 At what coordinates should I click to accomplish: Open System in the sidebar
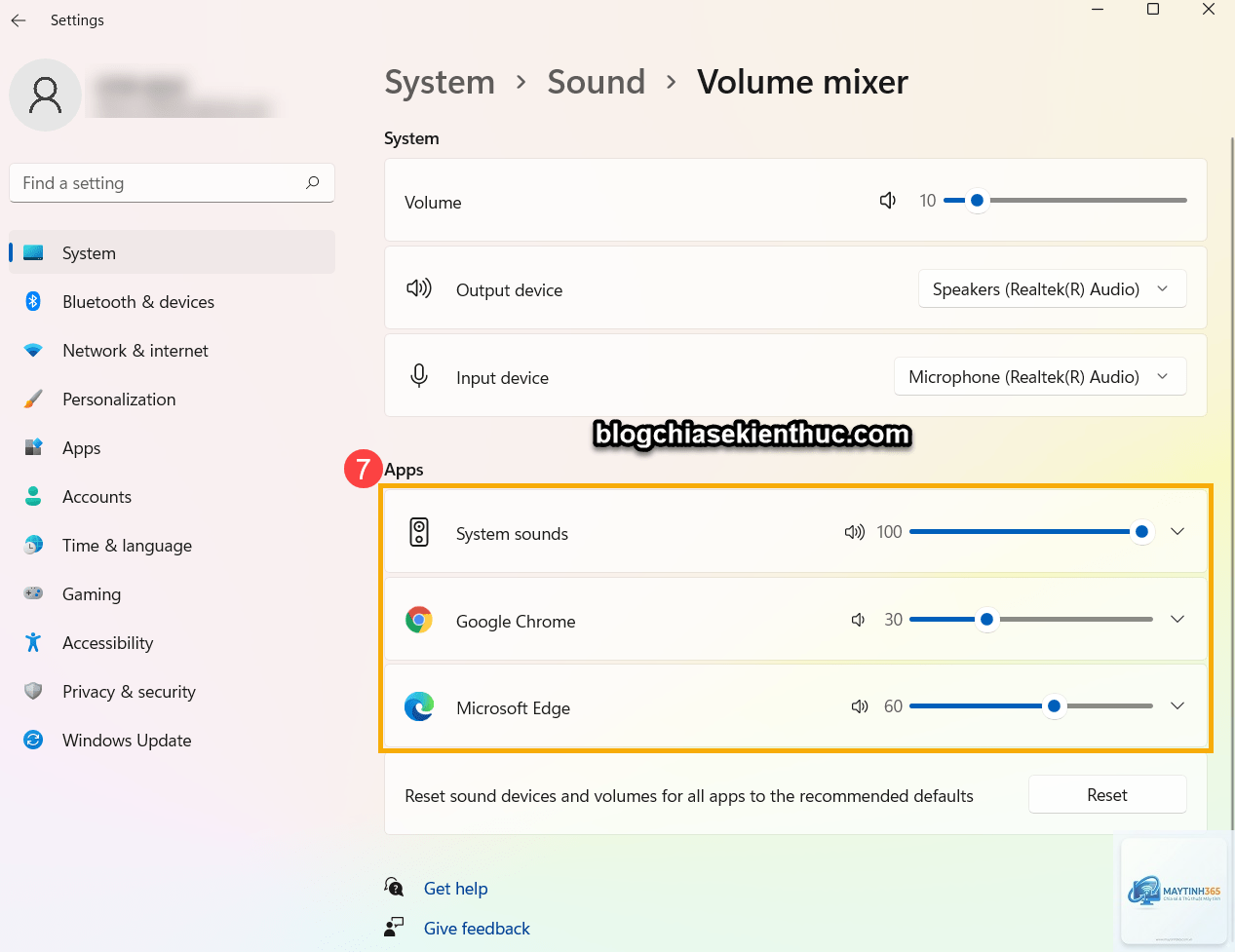click(172, 252)
